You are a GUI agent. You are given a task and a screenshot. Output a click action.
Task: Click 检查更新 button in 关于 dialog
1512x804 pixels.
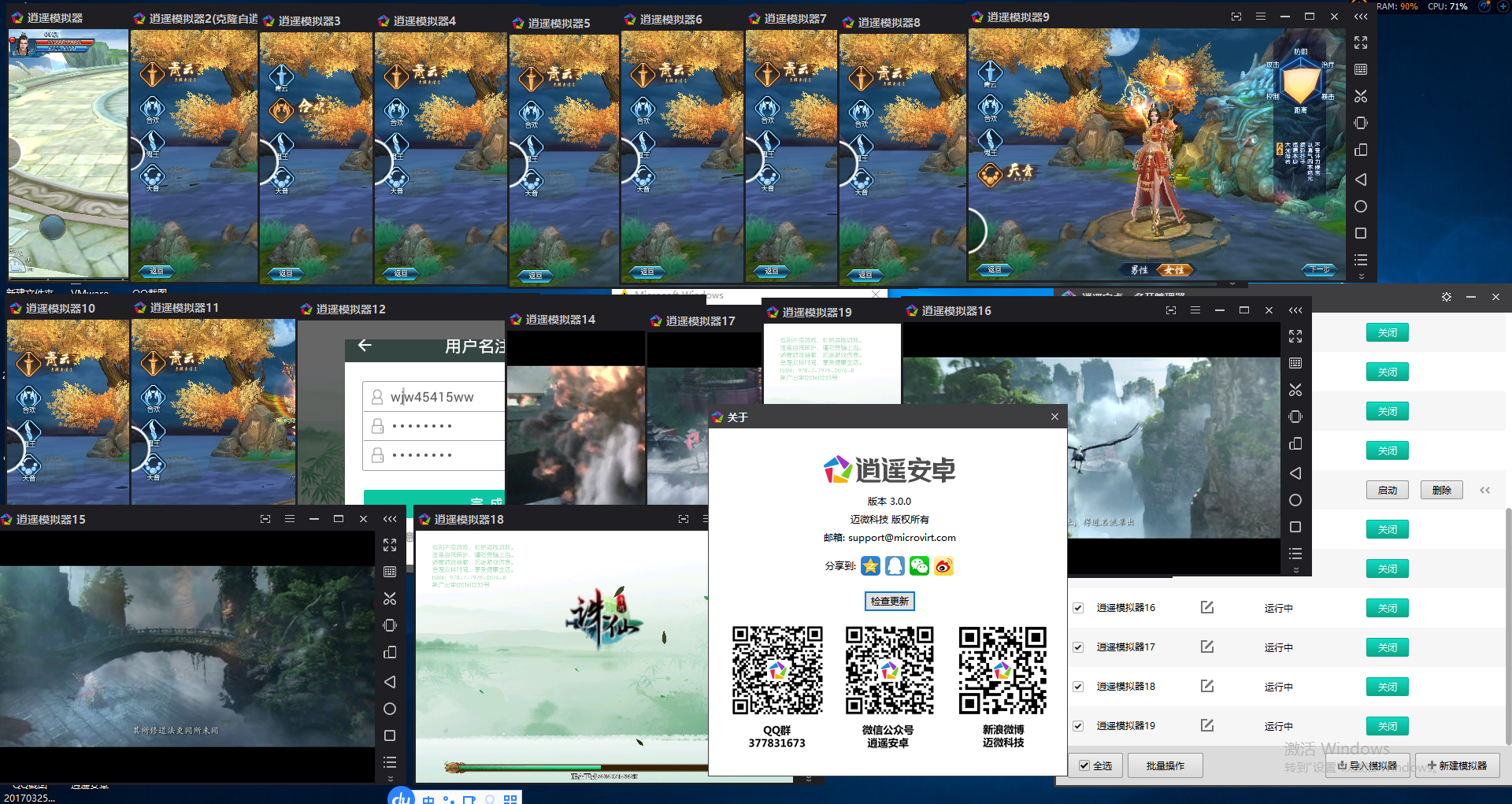890,601
